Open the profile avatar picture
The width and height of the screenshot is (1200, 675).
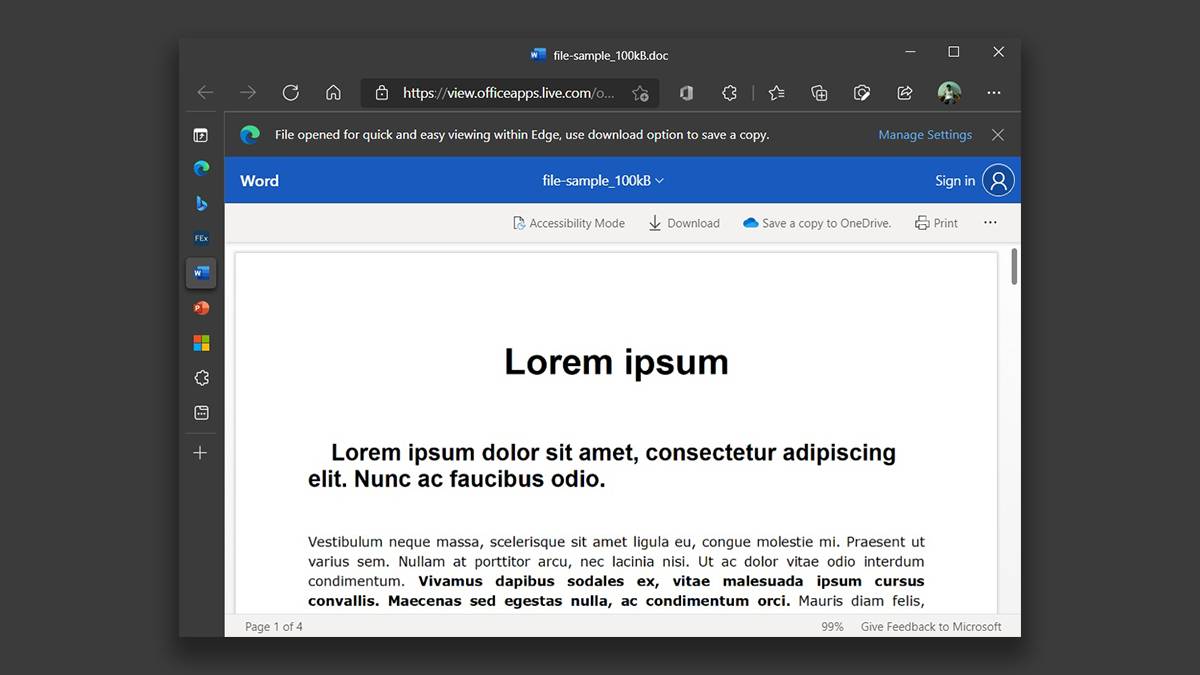pyautogui.click(x=949, y=93)
